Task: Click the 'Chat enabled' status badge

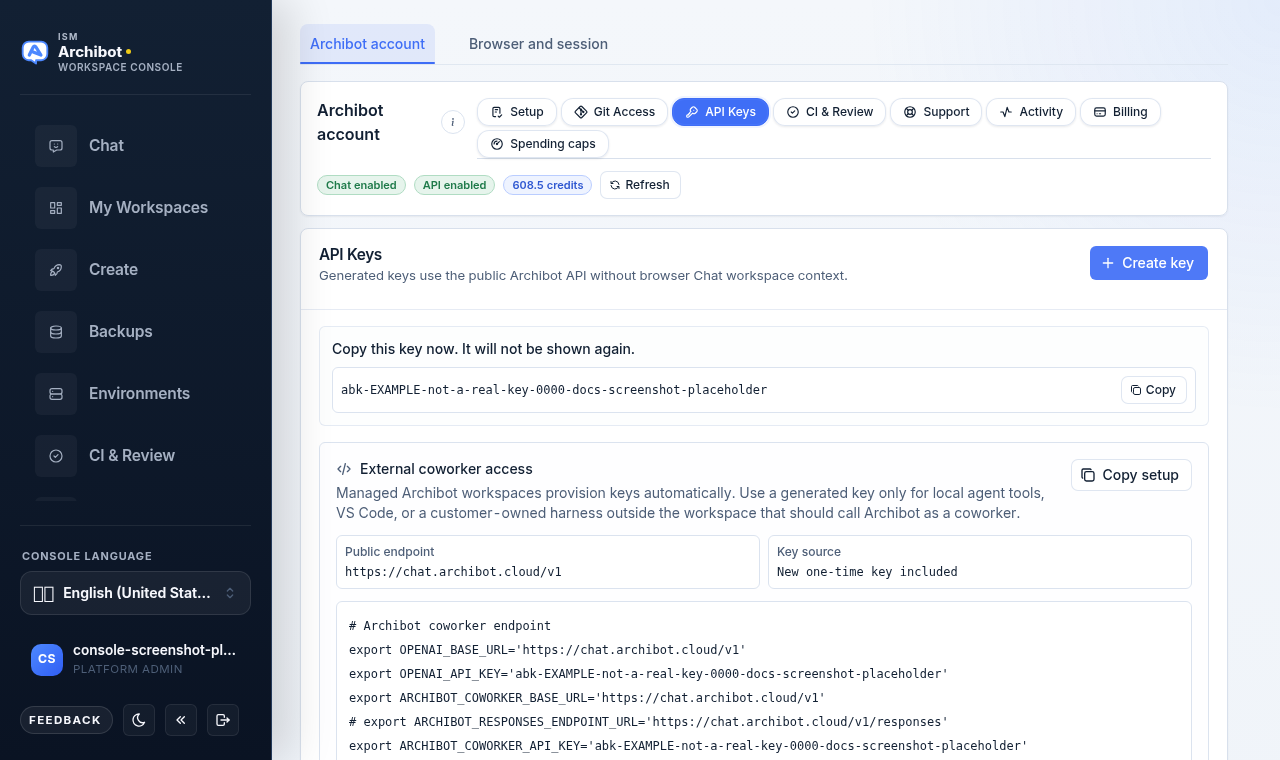Action: point(361,185)
